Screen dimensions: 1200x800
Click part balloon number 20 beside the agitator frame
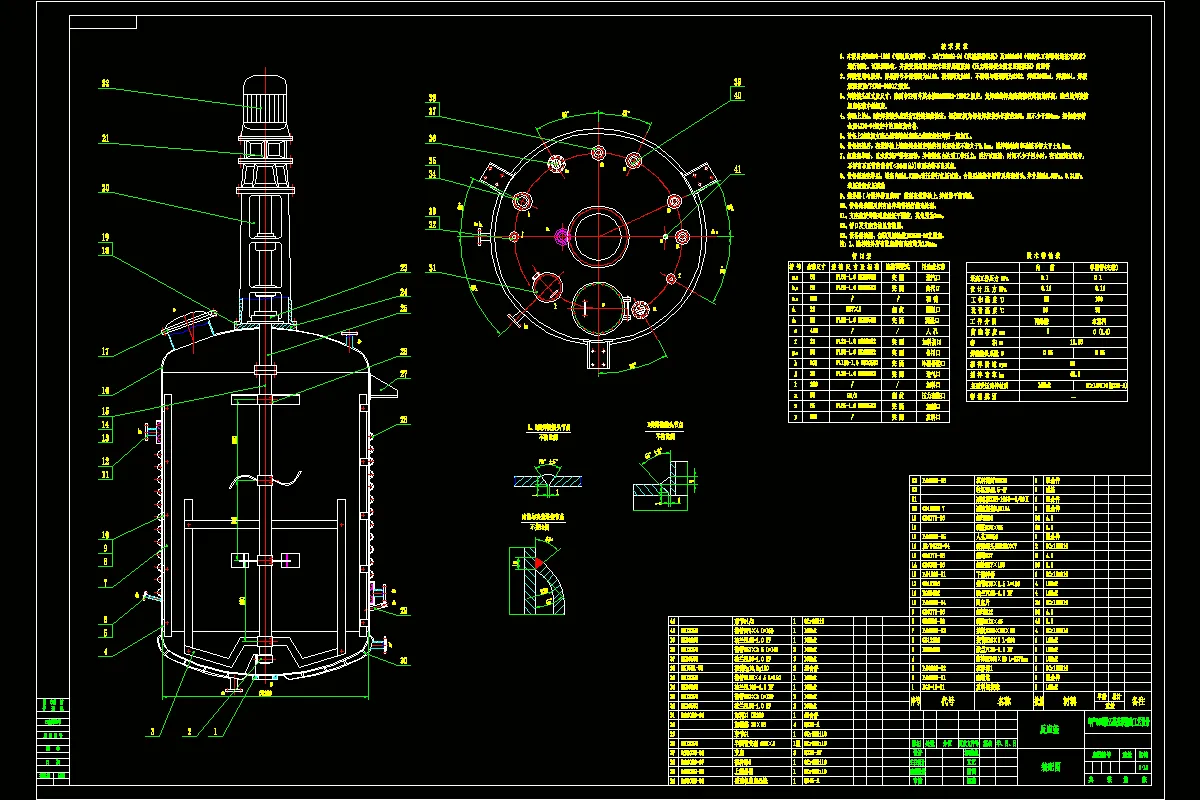(105, 187)
